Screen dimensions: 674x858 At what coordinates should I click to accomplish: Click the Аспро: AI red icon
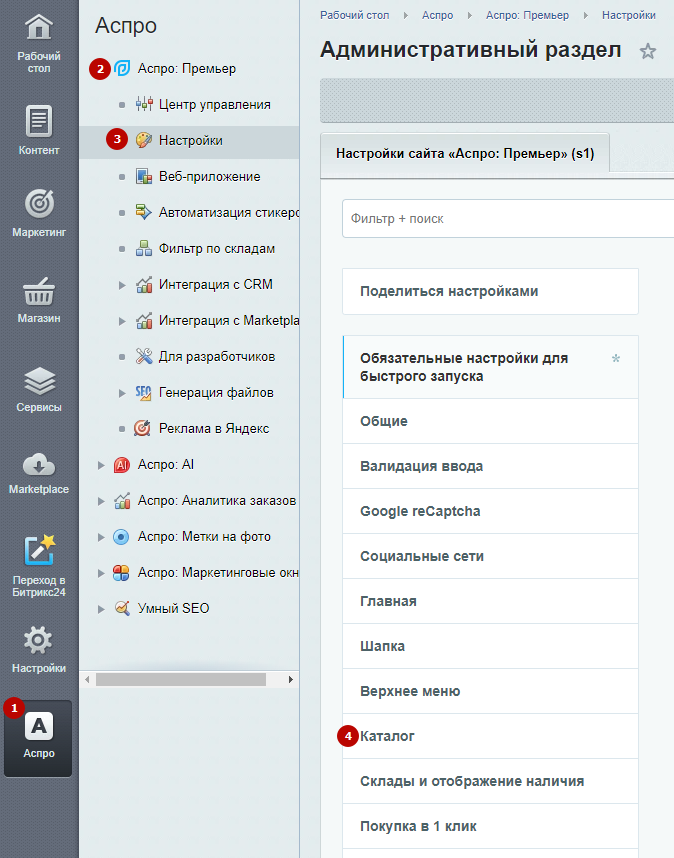point(121,465)
